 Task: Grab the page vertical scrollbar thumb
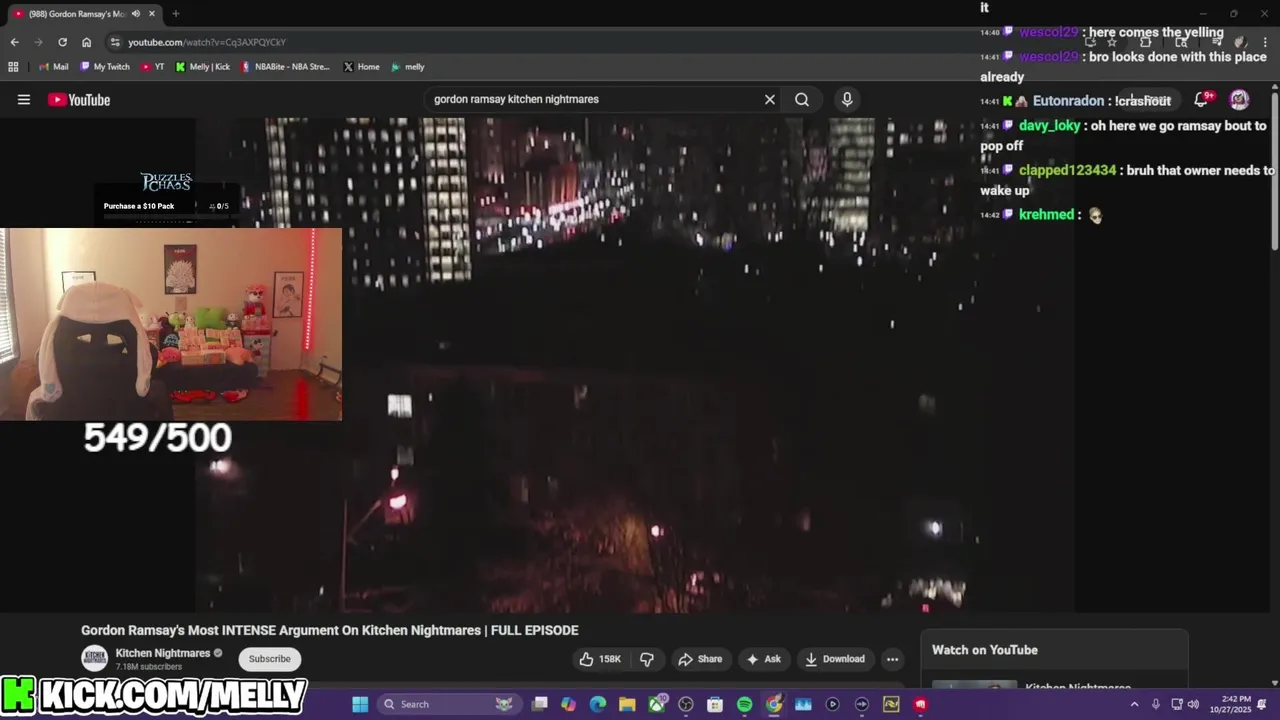(x=1275, y=170)
